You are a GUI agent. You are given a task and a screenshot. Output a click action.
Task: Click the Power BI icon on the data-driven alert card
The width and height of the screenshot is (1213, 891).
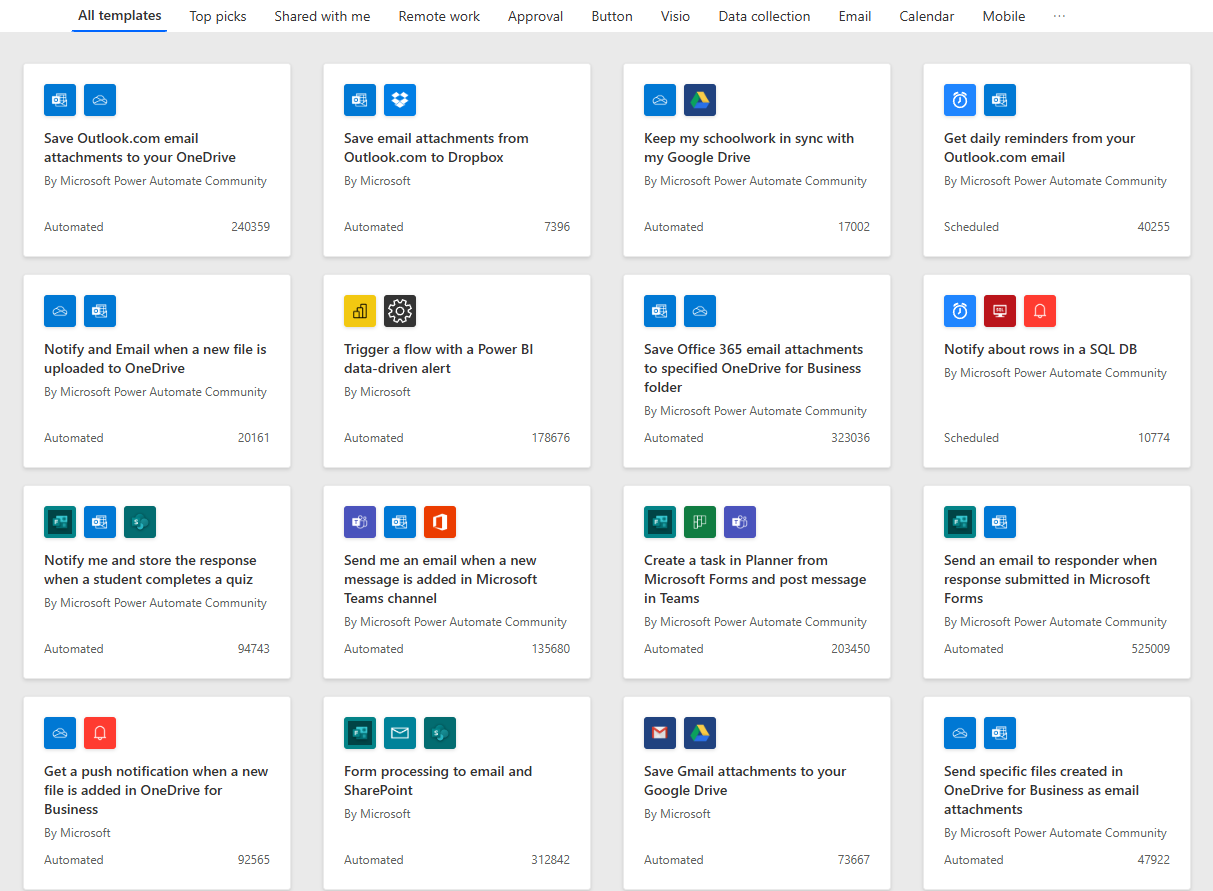pyautogui.click(x=360, y=311)
